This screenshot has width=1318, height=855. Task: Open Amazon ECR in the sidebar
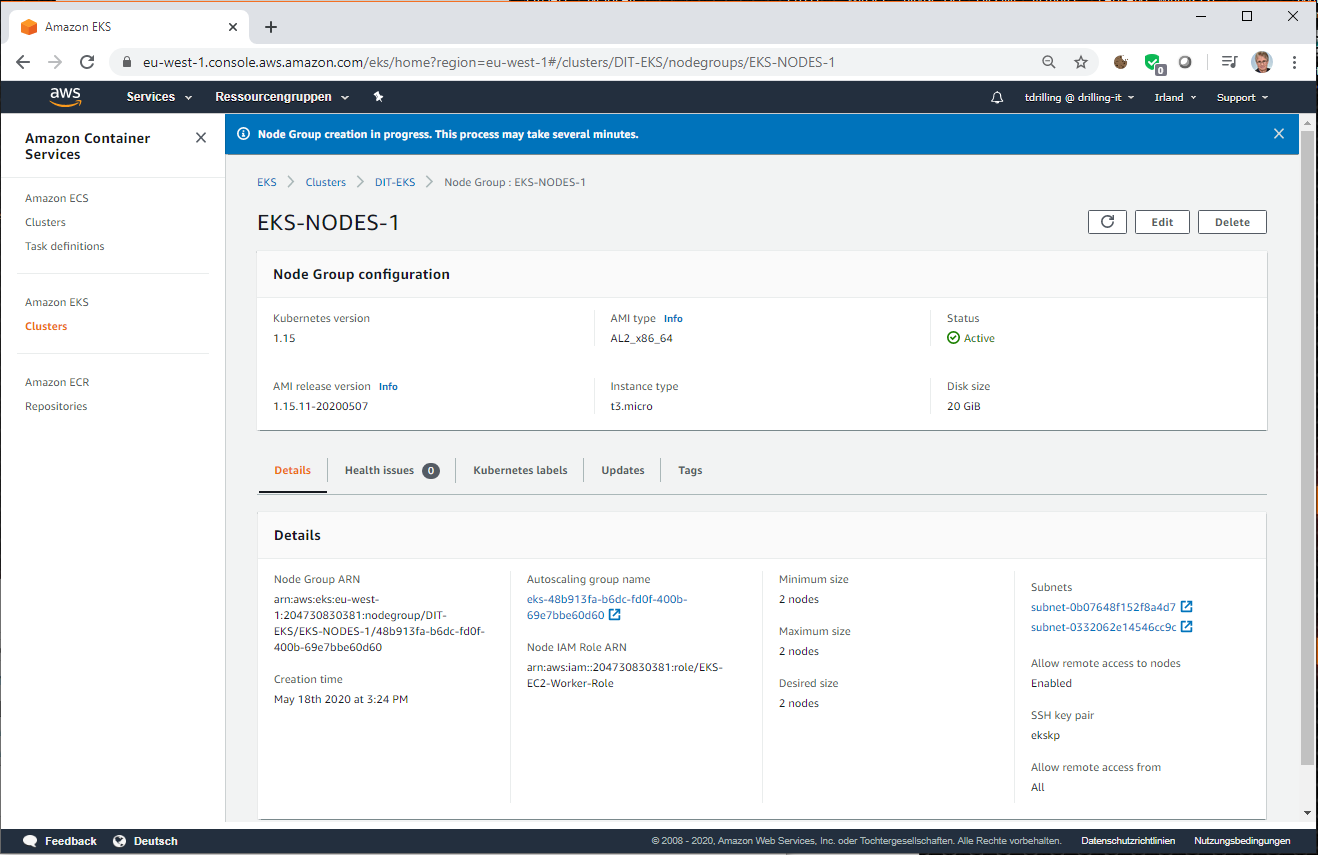[57, 382]
